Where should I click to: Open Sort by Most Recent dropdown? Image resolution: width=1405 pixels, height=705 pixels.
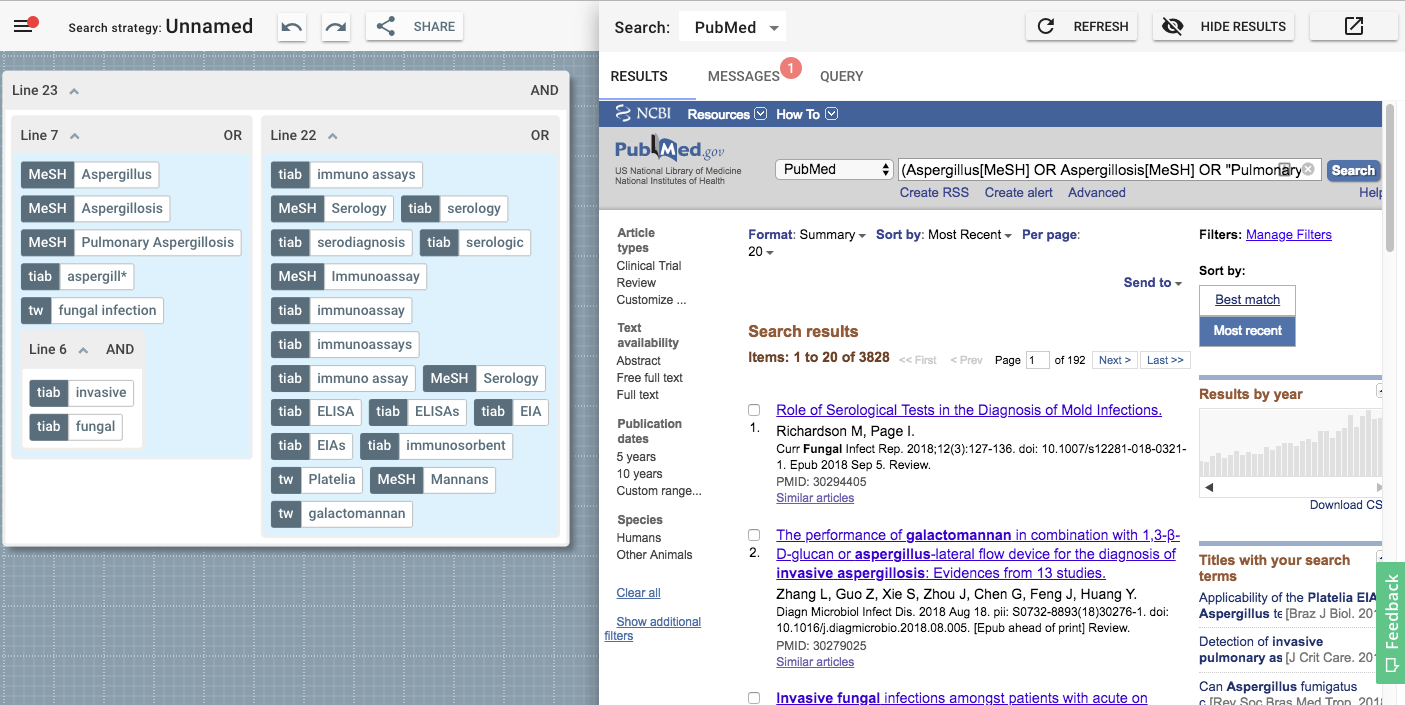(944, 235)
